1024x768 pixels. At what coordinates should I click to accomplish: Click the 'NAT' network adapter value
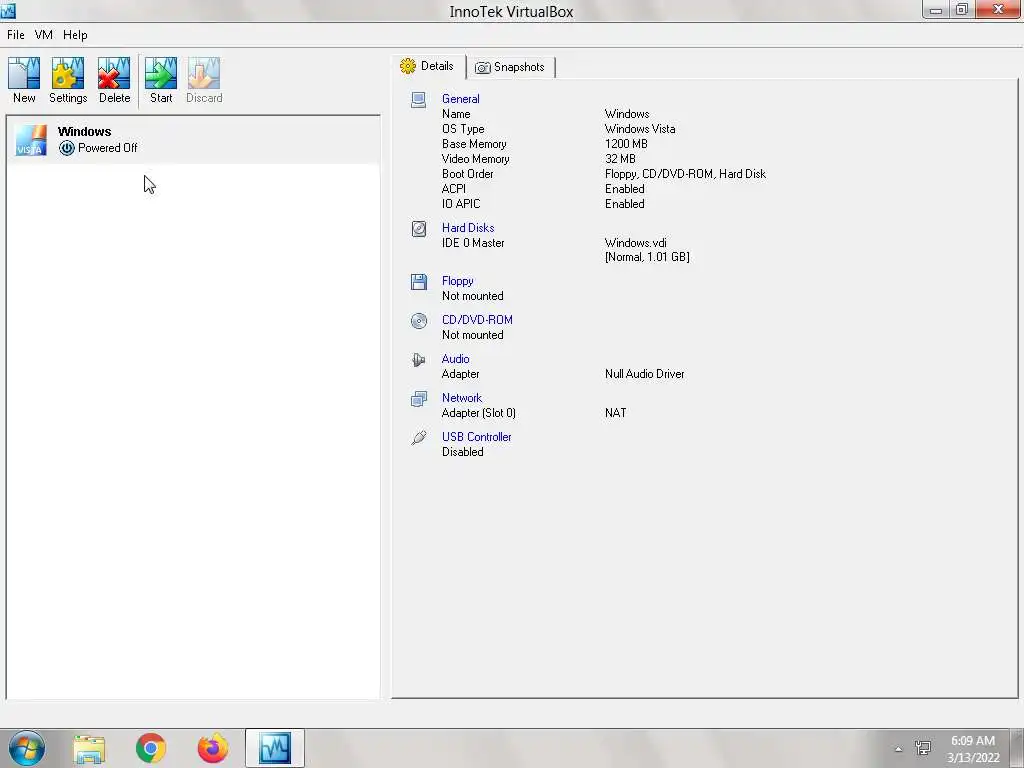point(616,413)
